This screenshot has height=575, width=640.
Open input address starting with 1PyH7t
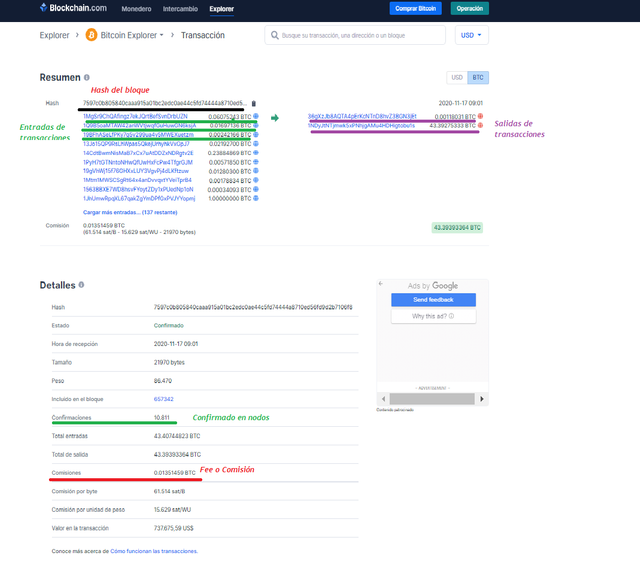click(x=138, y=162)
